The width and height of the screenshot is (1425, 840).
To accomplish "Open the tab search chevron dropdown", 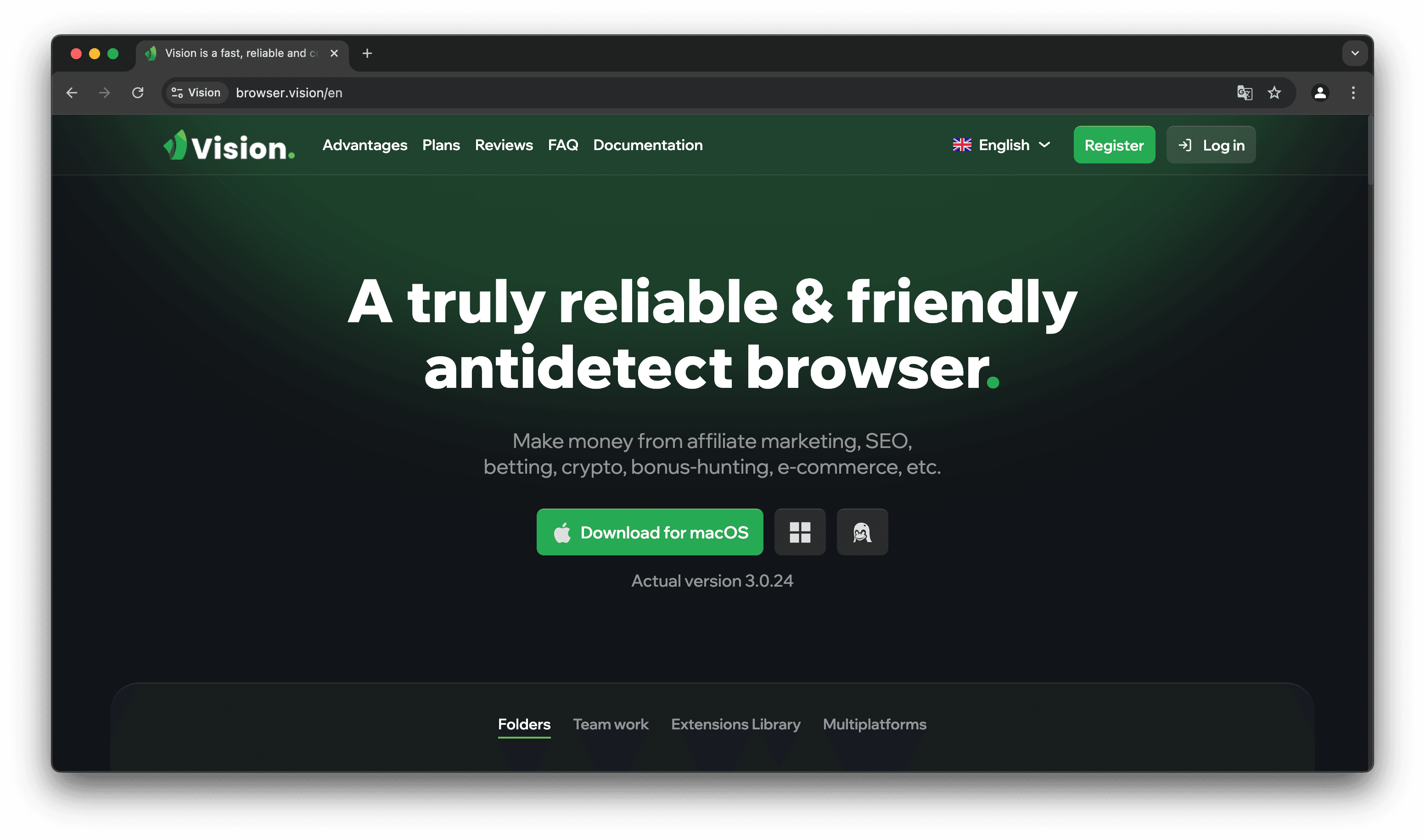I will (1355, 53).
